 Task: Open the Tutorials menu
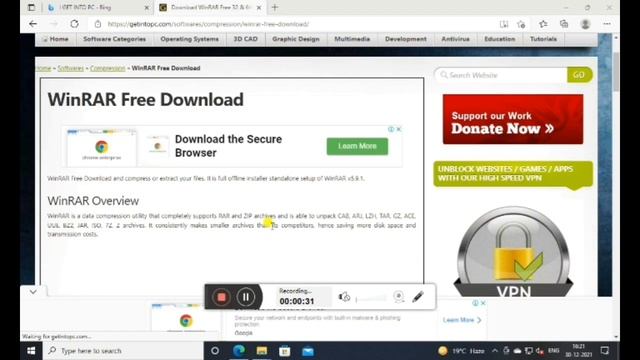point(543,39)
